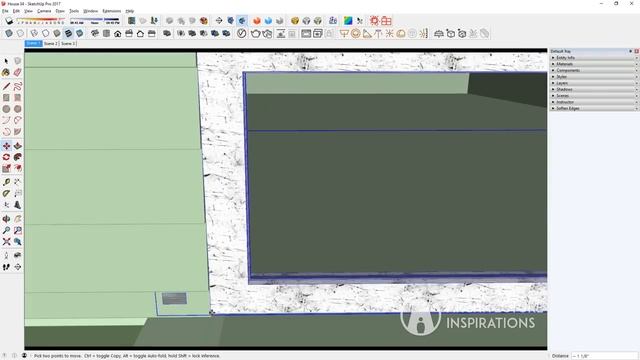Open the Edit menu
640x360 pixels.
click(x=16, y=11)
